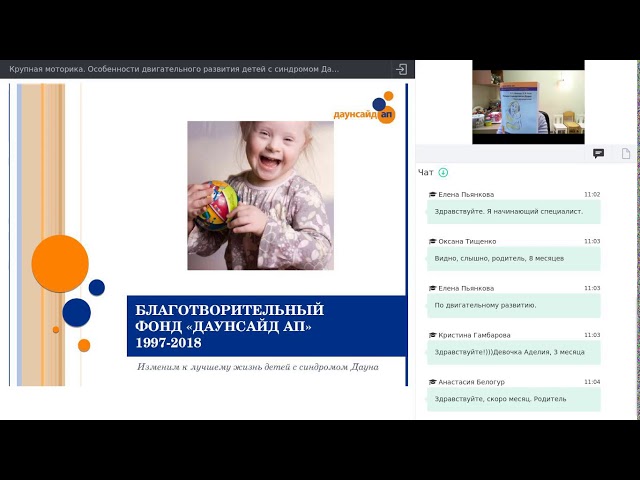Click the presenter webcam video thumbnail
Image resolution: width=640 pixels, height=480 pixels.
click(529, 102)
